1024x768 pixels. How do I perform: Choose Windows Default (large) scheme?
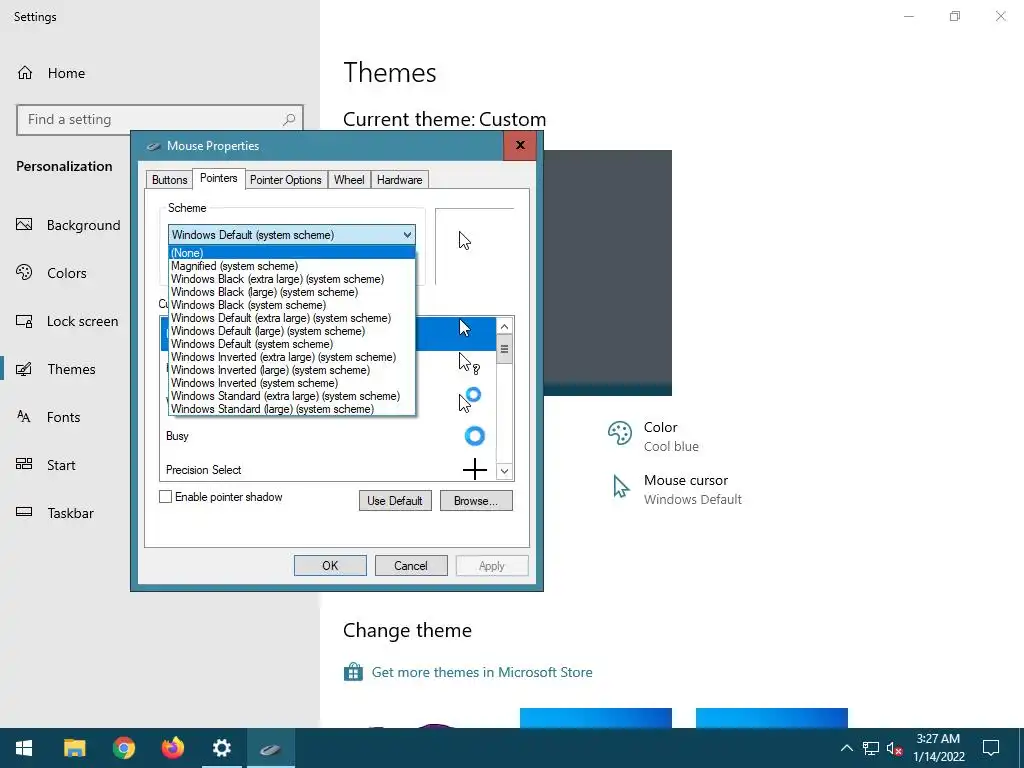pos(292,331)
